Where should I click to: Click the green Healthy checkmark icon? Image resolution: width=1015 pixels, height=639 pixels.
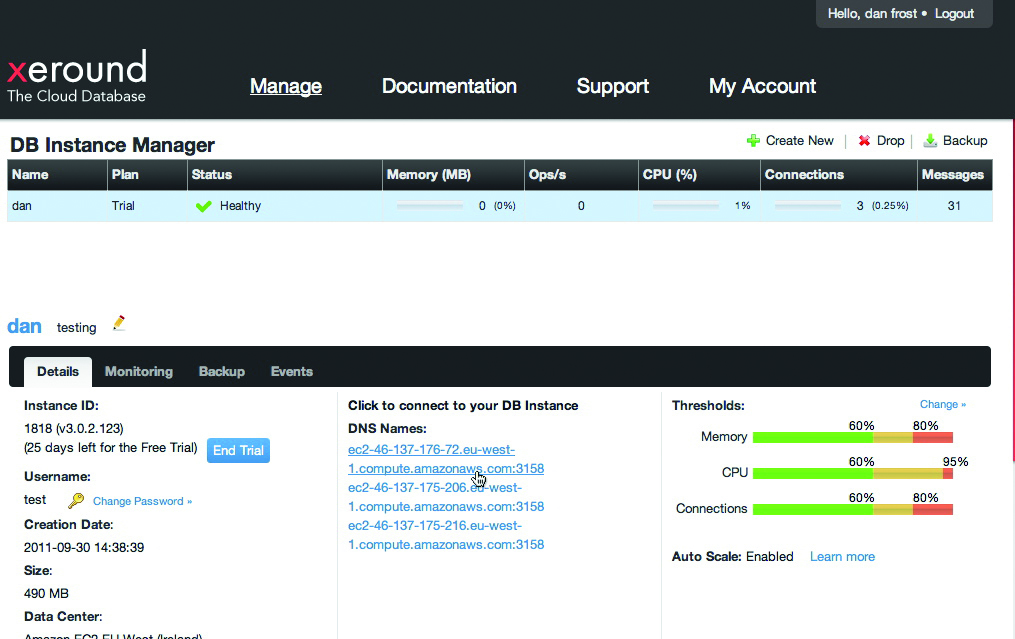(x=204, y=207)
